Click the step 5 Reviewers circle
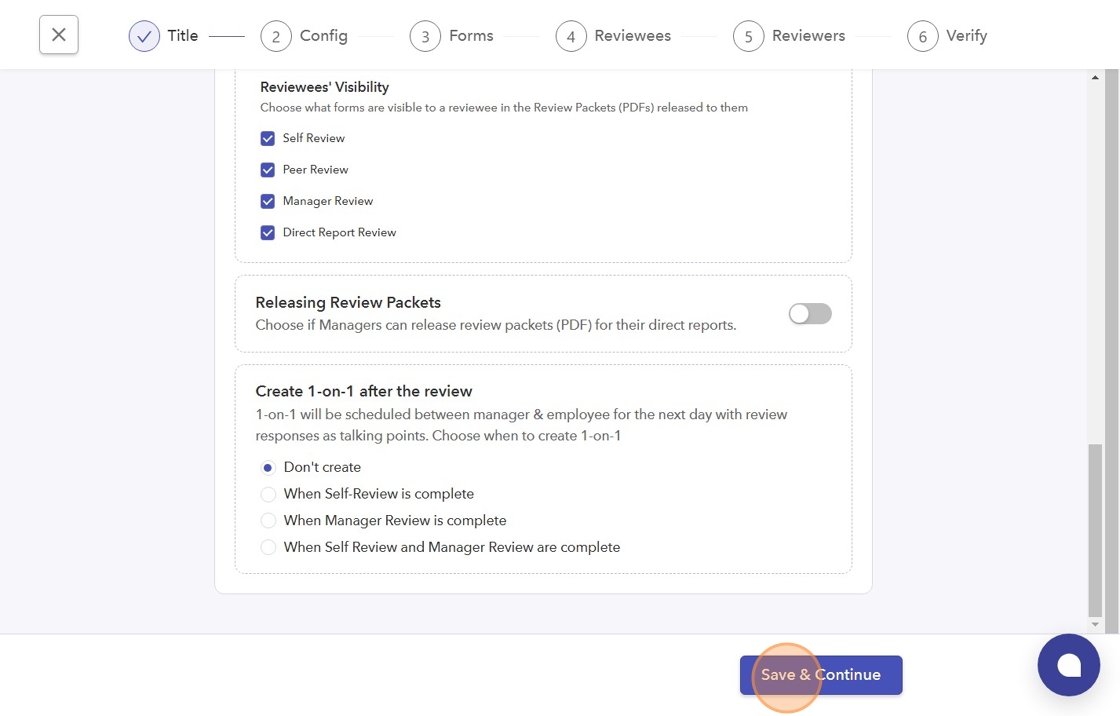Viewport: 1120px width, 716px height. point(748,37)
